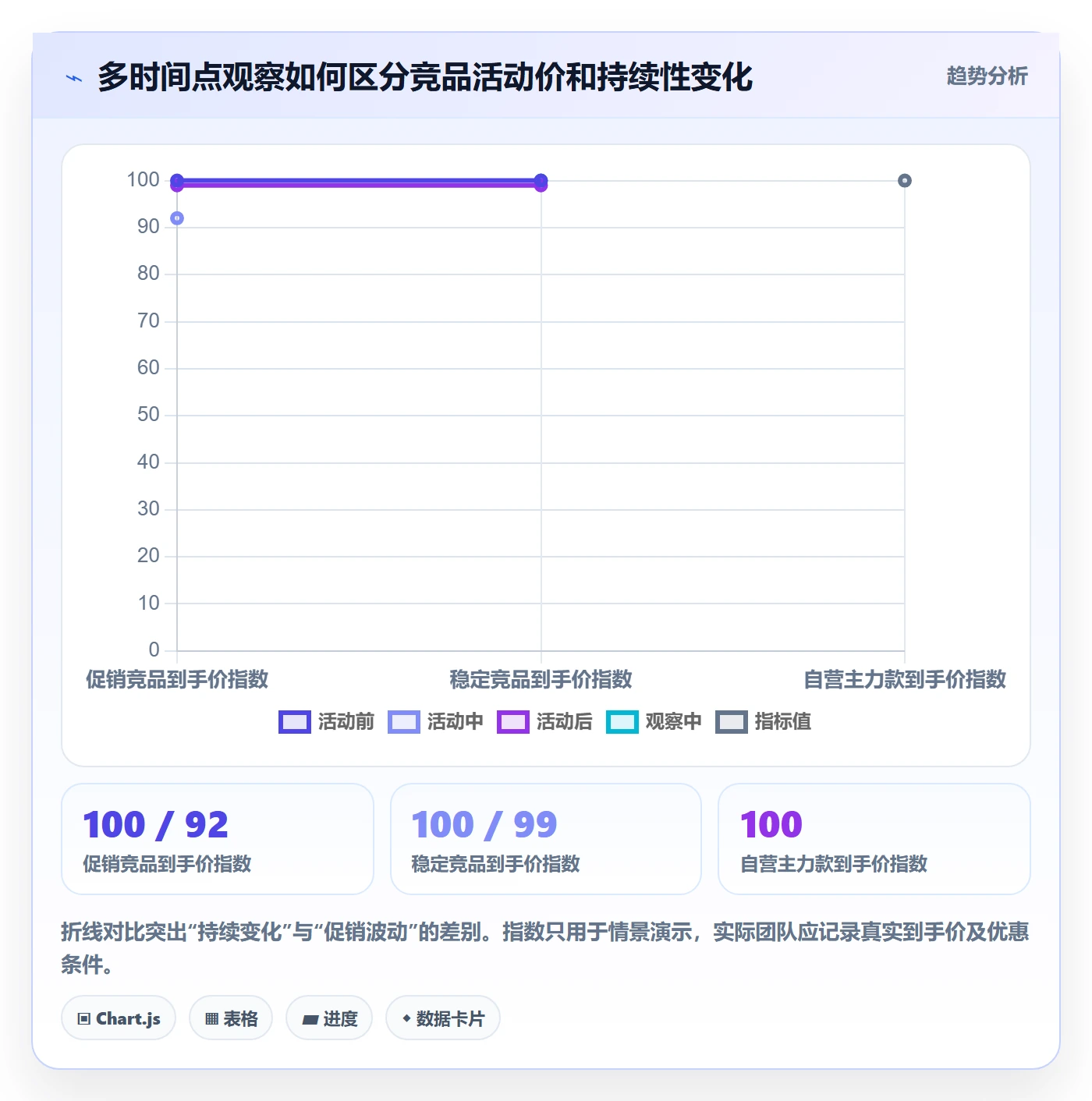Select the 活动中 data point at 92
Image resolution: width=1092 pixels, height=1101 pixels.
coord(177,218)
